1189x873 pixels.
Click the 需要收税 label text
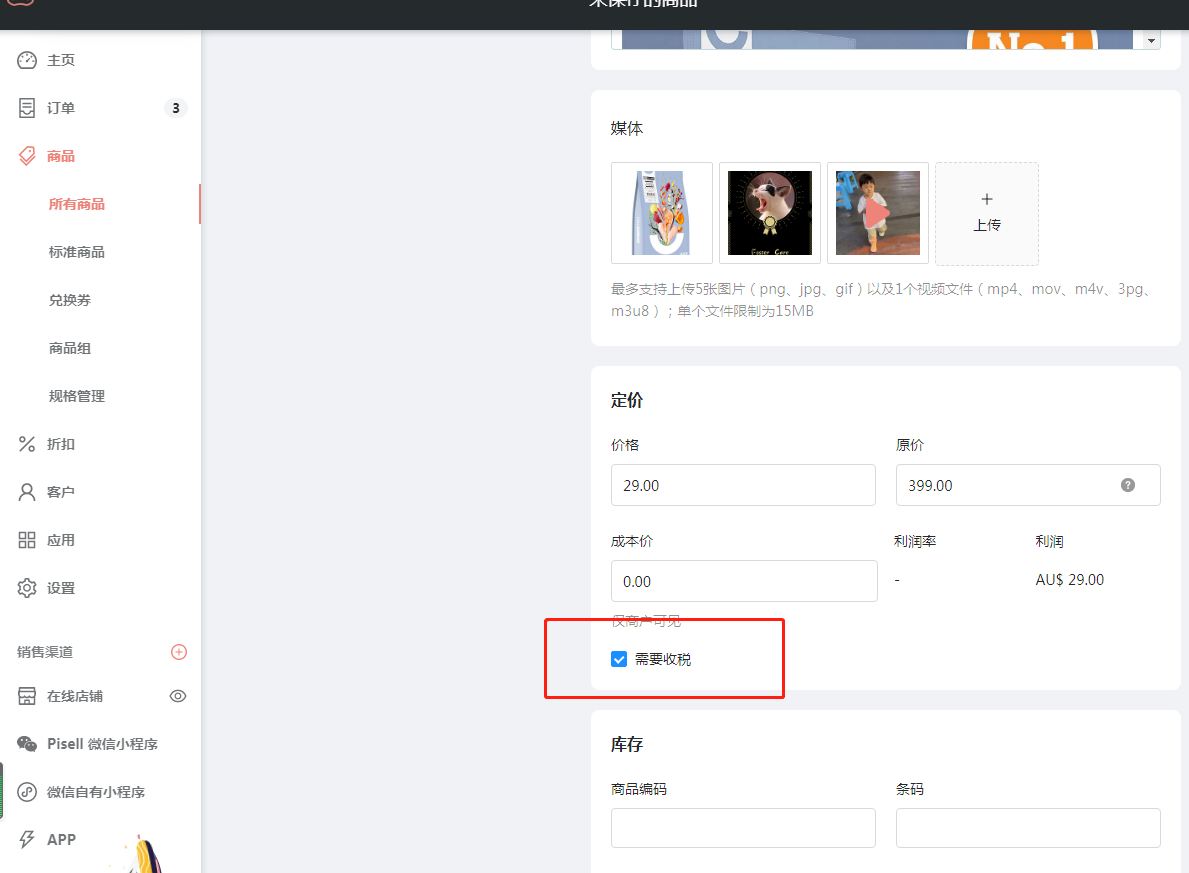pos(663,659)
